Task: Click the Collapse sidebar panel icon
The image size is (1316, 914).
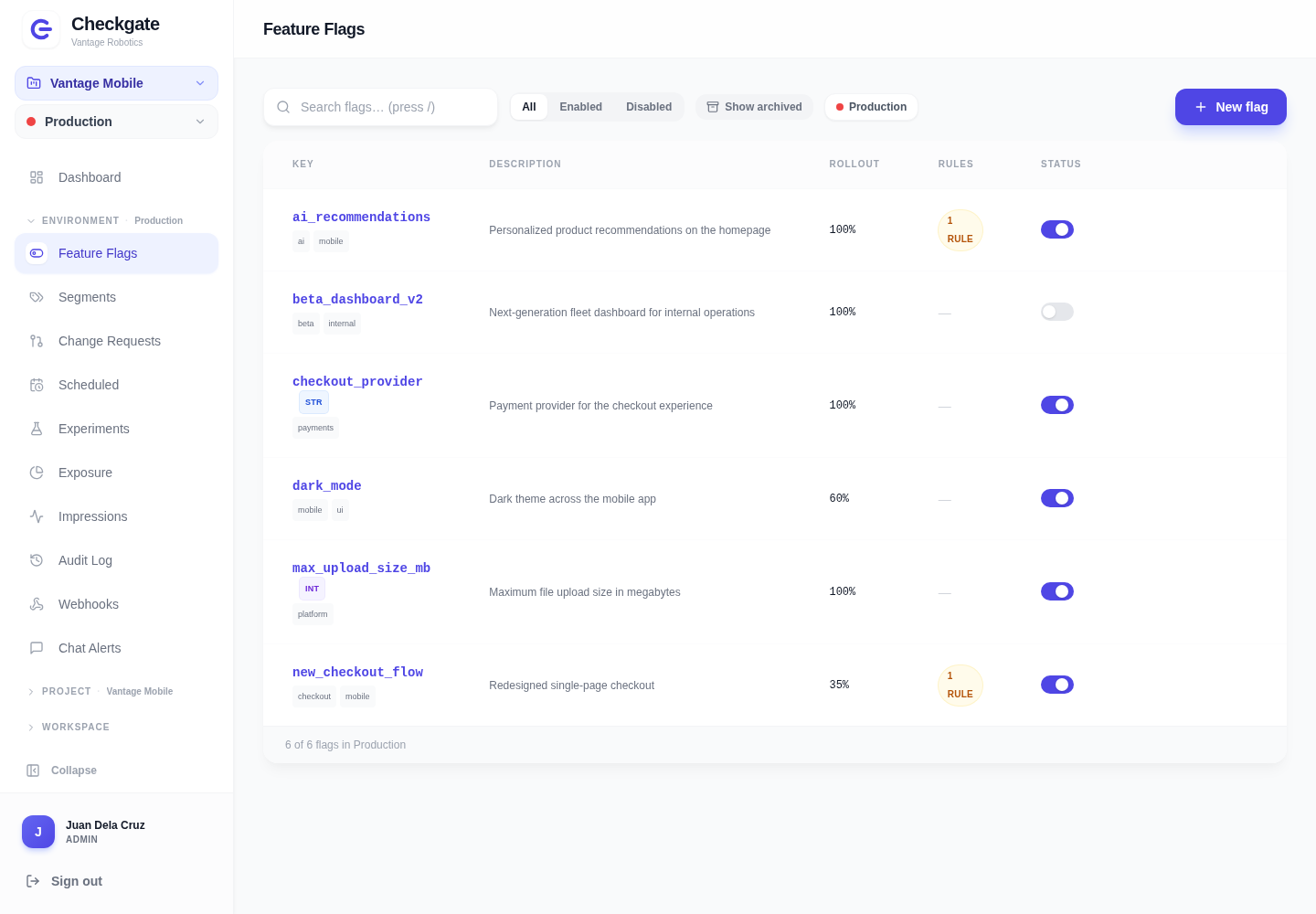Action: 33,771
